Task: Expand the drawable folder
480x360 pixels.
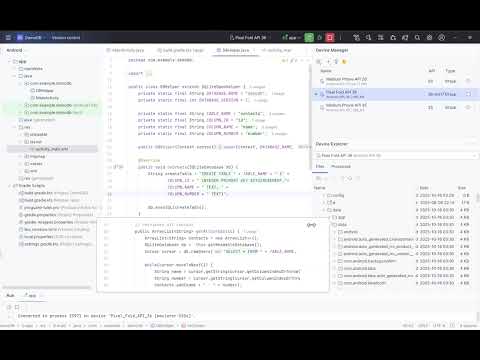Action: pos(21,135)
